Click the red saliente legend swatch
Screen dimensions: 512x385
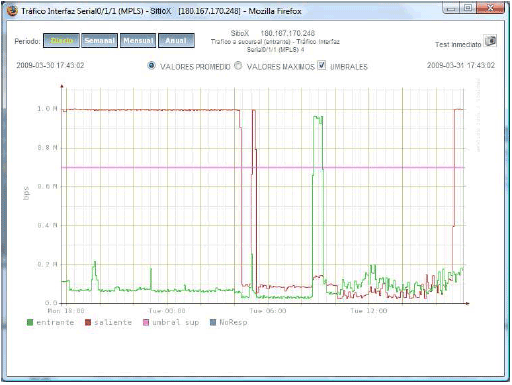(88, 322)
